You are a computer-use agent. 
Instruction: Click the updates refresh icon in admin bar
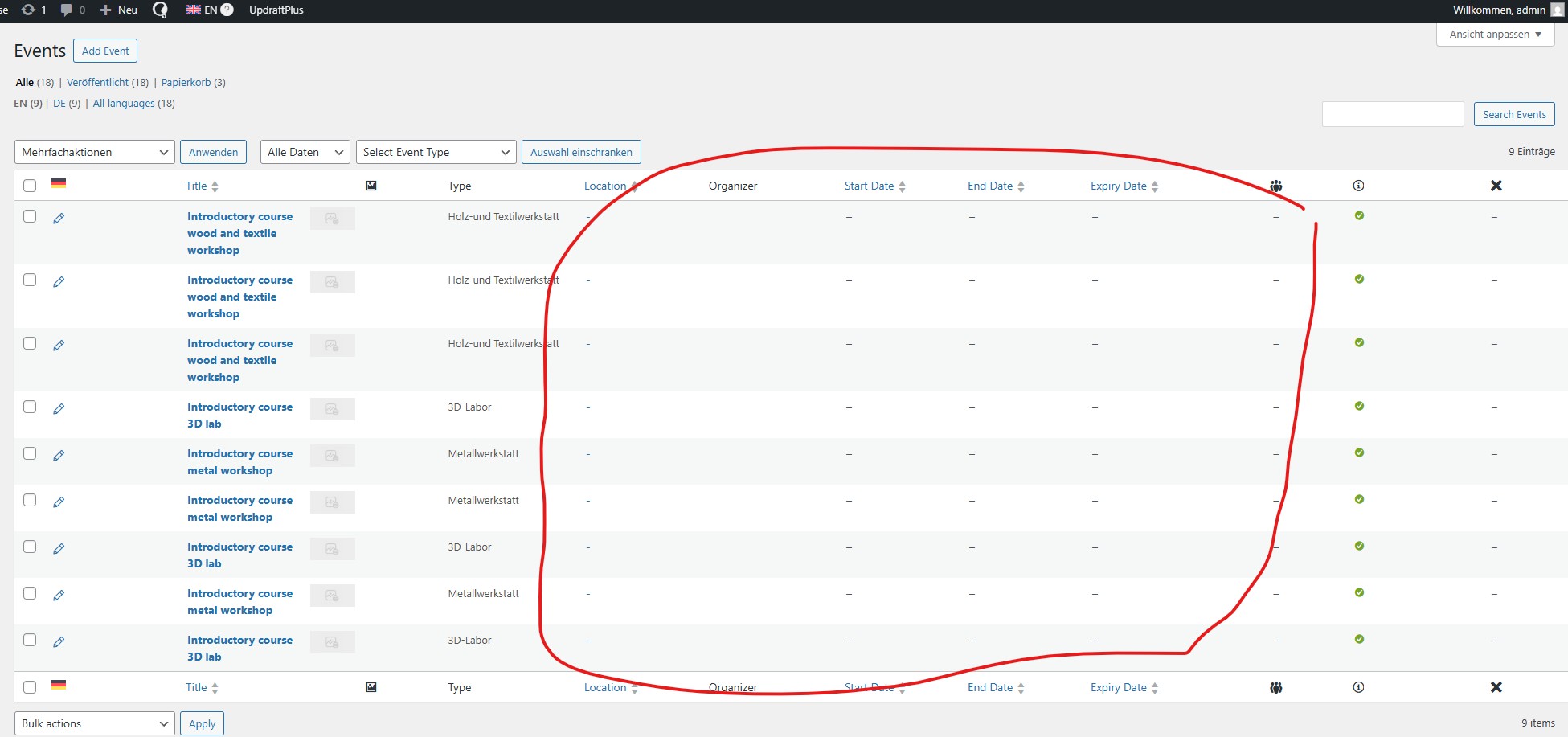28,10
